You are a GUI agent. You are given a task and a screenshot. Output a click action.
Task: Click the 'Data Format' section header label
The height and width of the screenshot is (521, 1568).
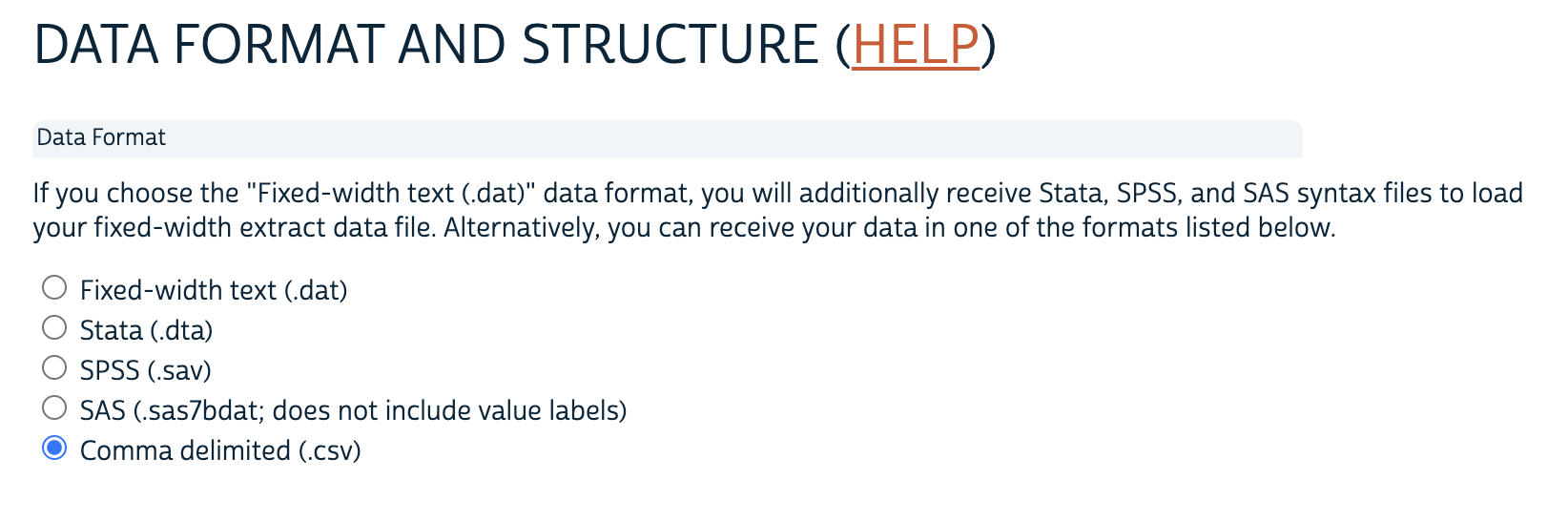coord(101,137)
